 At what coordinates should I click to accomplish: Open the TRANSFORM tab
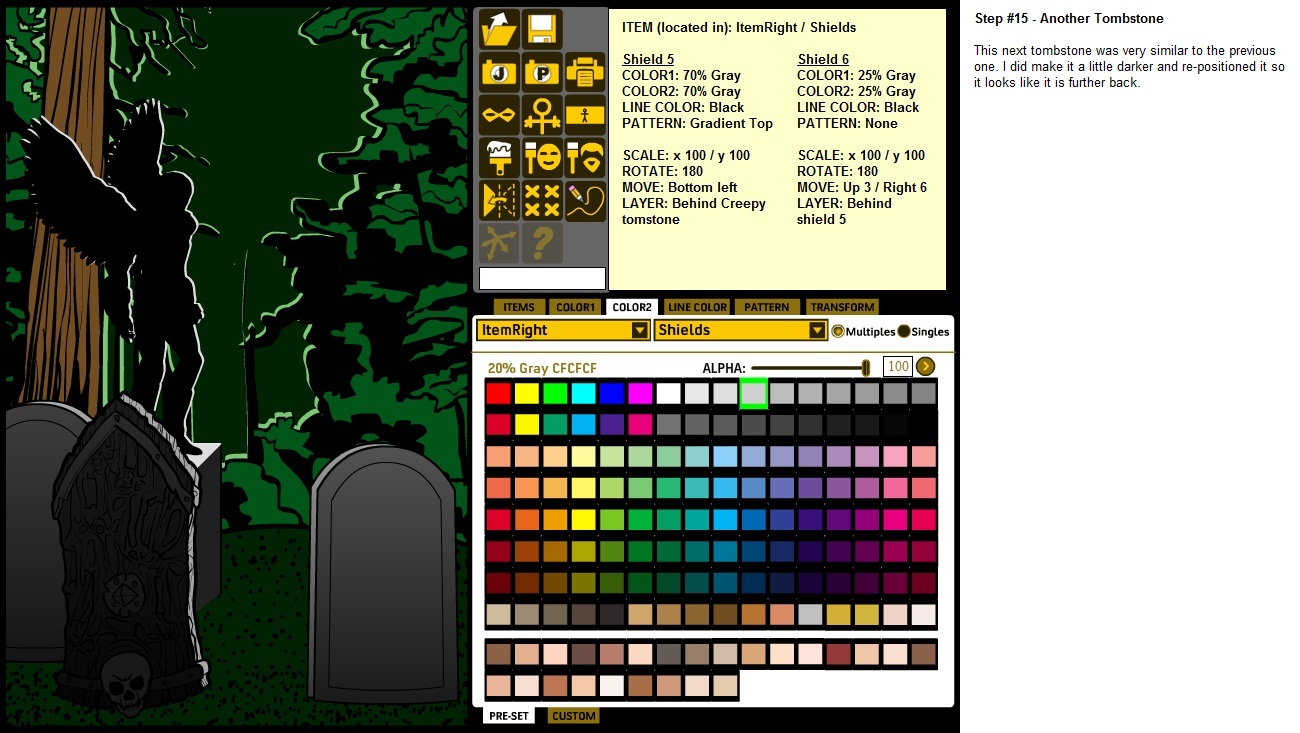coord(842,307)
